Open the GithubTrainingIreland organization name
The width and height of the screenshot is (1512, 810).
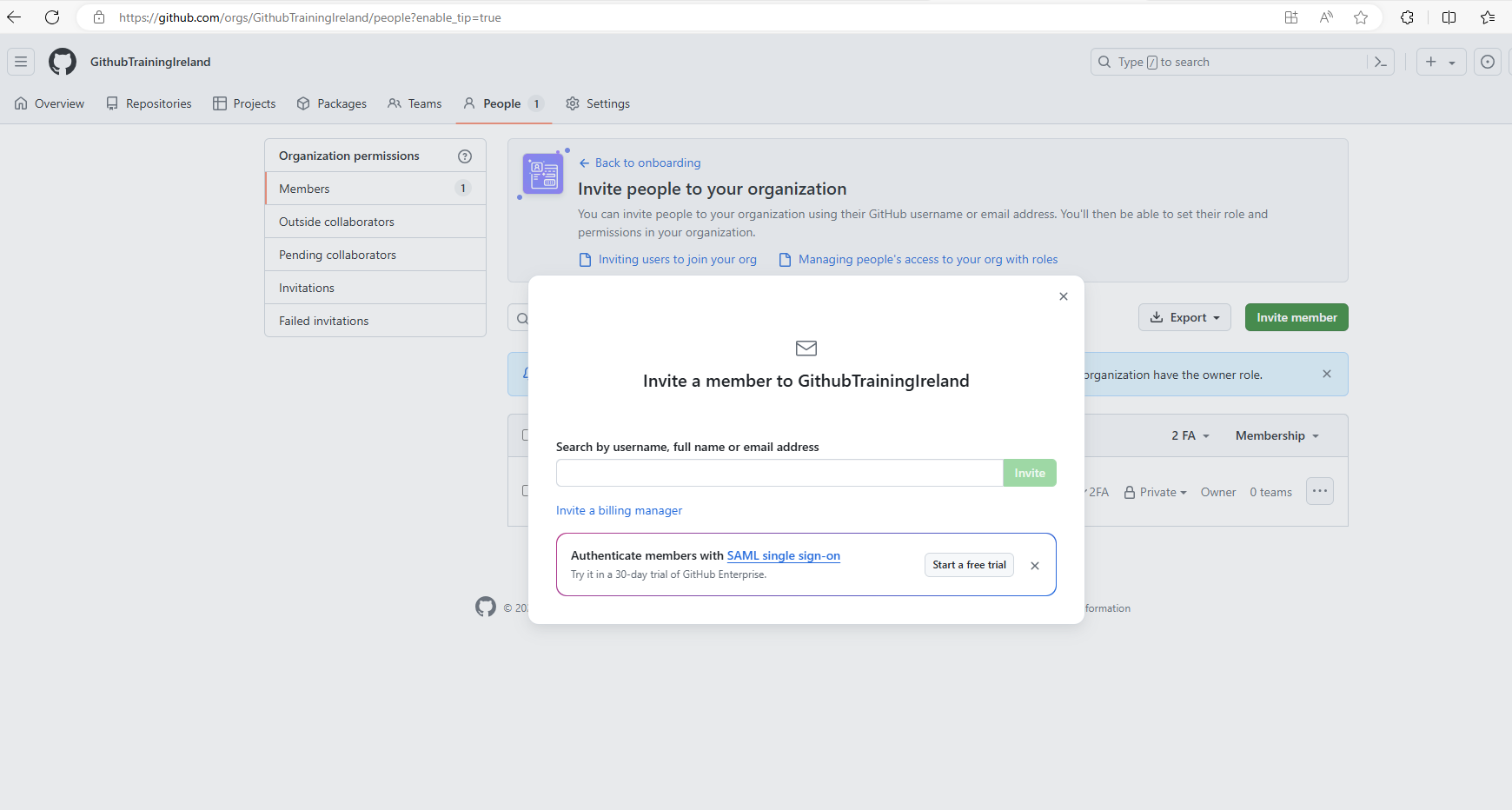click(150, 62)
